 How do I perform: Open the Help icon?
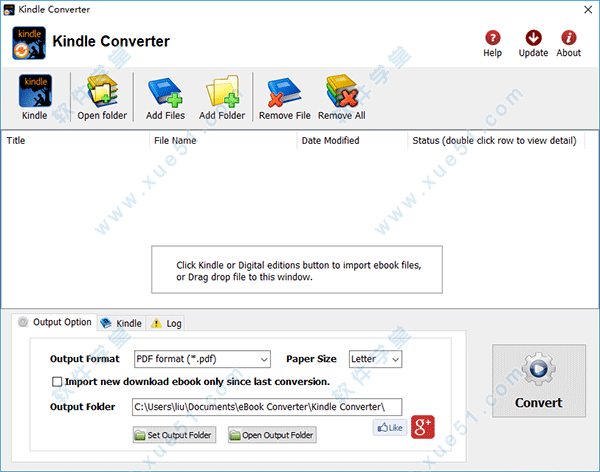click(492, 44)
